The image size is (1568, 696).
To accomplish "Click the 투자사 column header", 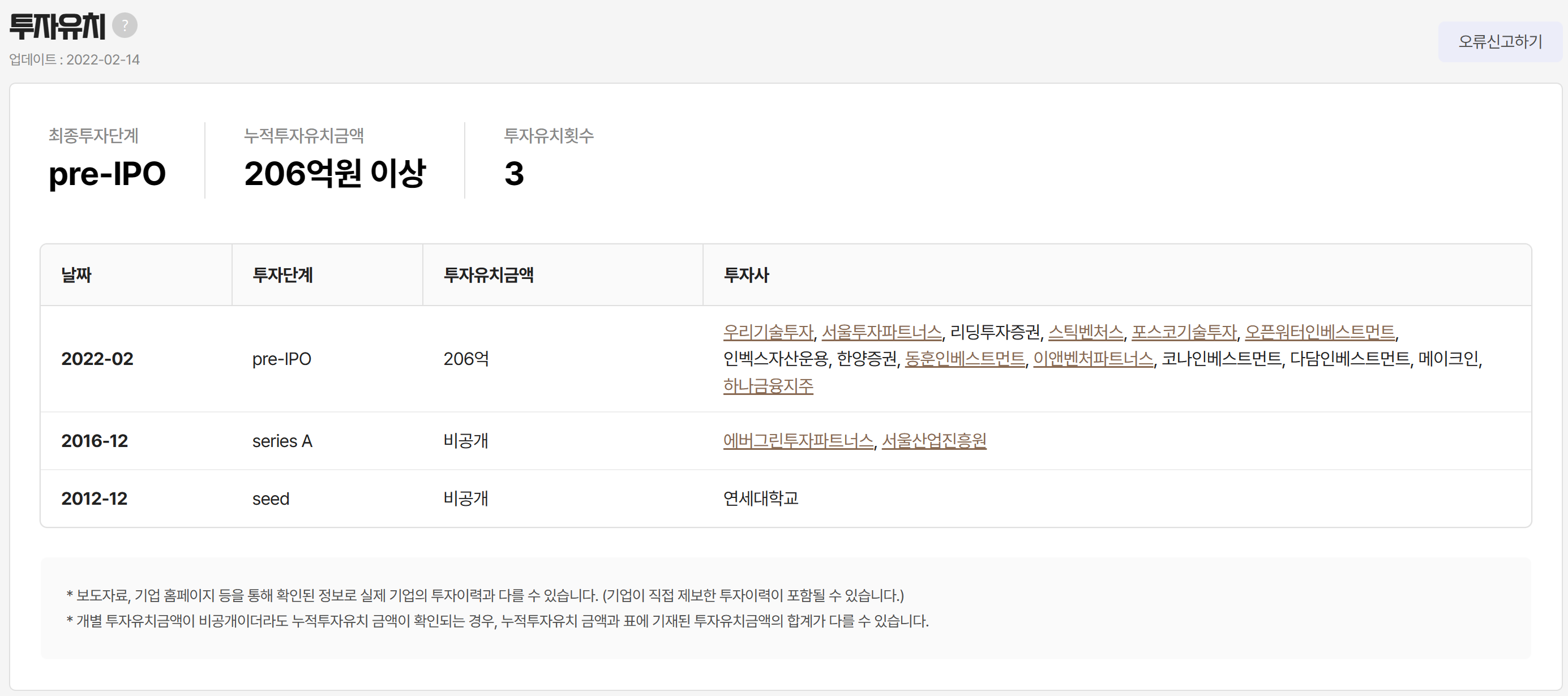I will click(746, 275).
